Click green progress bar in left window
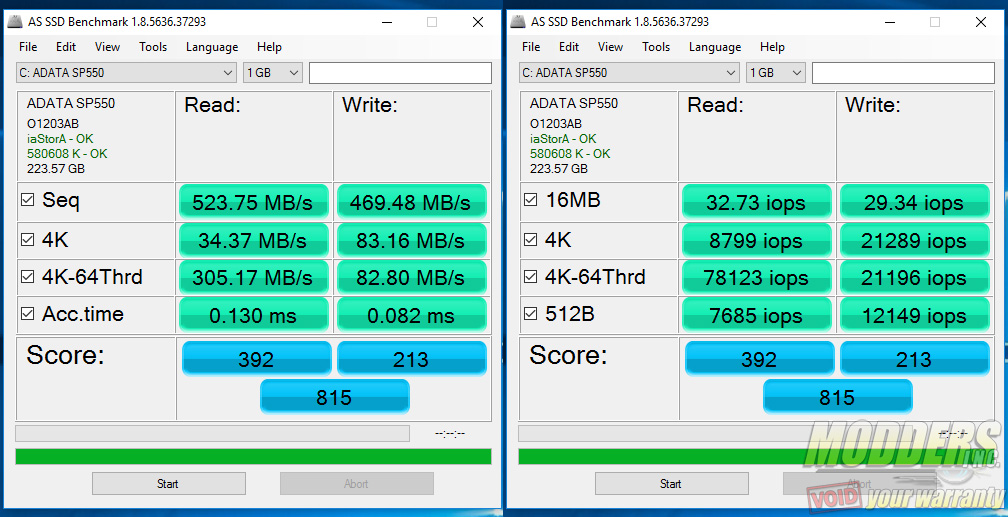This screenshot has height=517, width=1008. coord(253,457)
